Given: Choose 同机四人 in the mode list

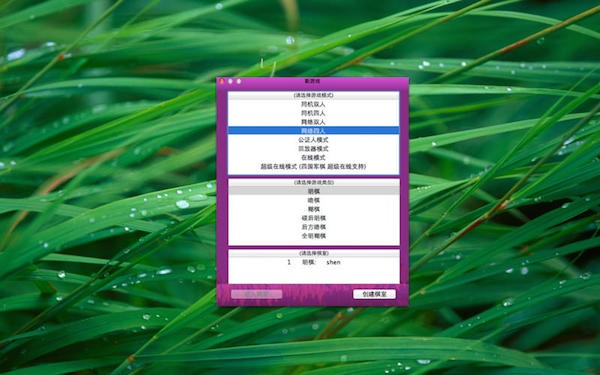Looking at the screenshot, I should click(313, 113).
